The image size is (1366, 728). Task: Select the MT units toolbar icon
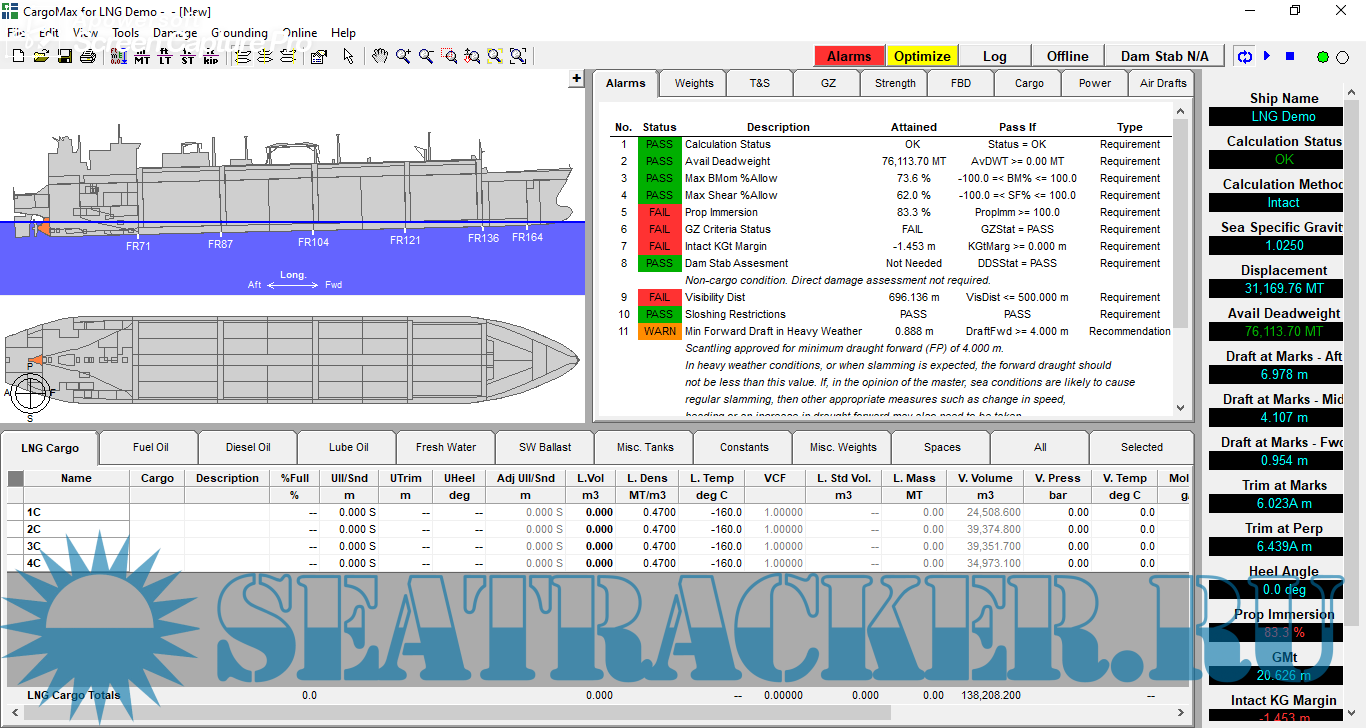pos(142,57)
